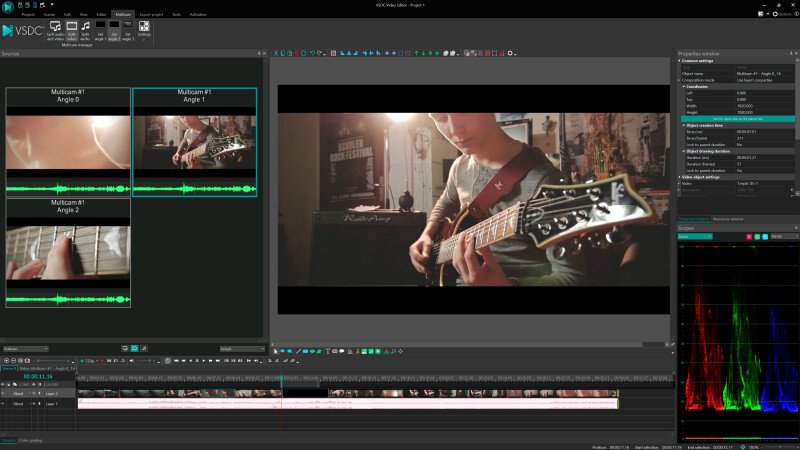Click the volume speaker icon on timeline toolbar
This screenshot has height=450, width=800.
pyautogui.click(x=132, y=361)
